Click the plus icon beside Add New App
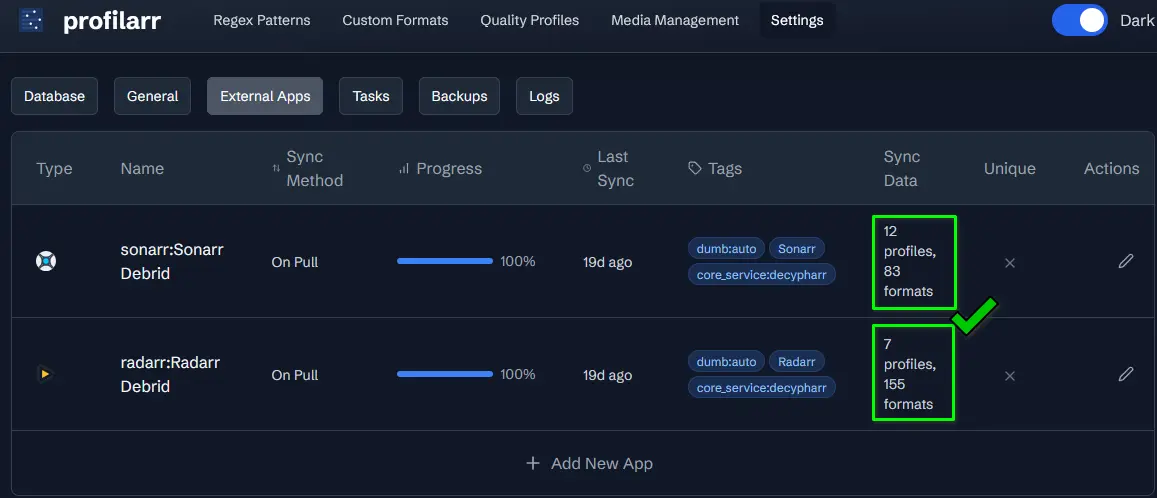This screenshot has height=498, width=1157. coord(533,463)
